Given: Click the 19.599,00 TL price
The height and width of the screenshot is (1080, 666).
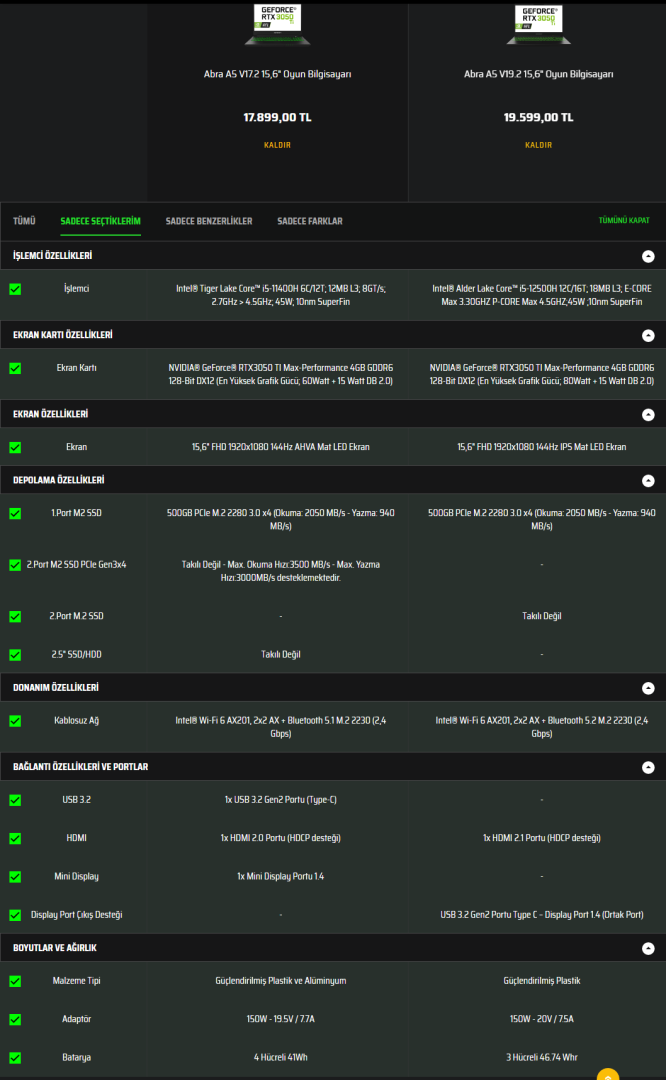Looking at the screenshot, I should tap(539, 117).
